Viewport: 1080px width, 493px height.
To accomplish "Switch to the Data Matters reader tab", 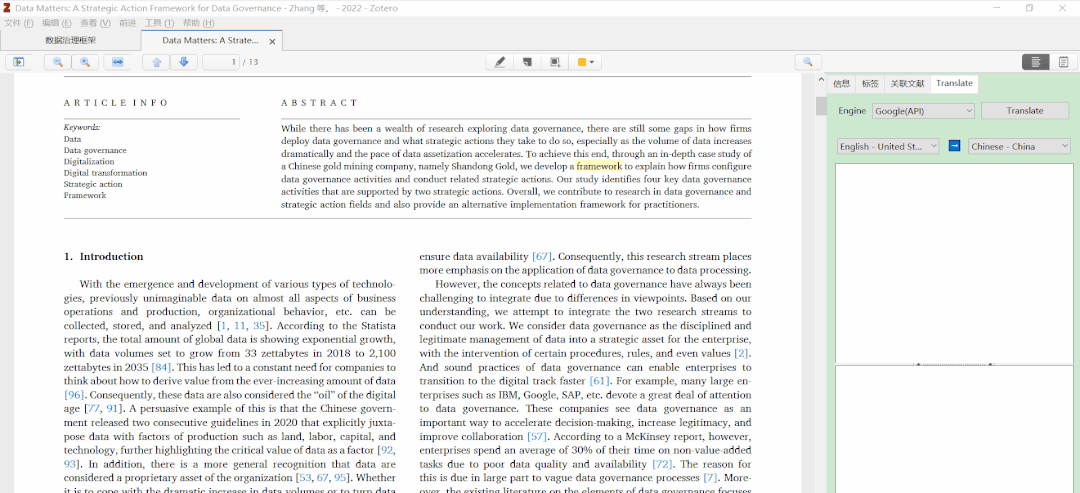I will coord(210,41).
